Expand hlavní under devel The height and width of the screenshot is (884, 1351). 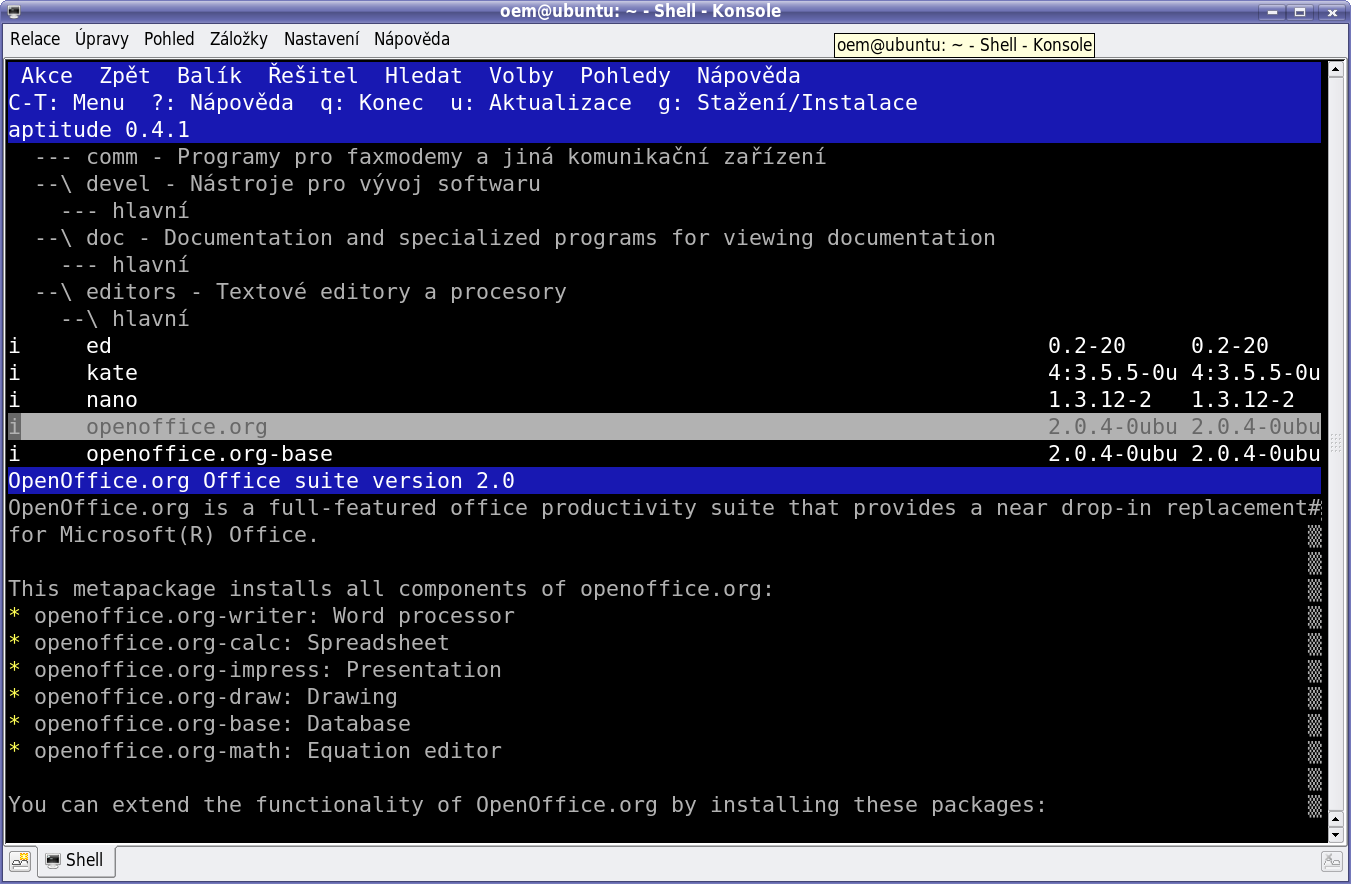pos(125,211)
